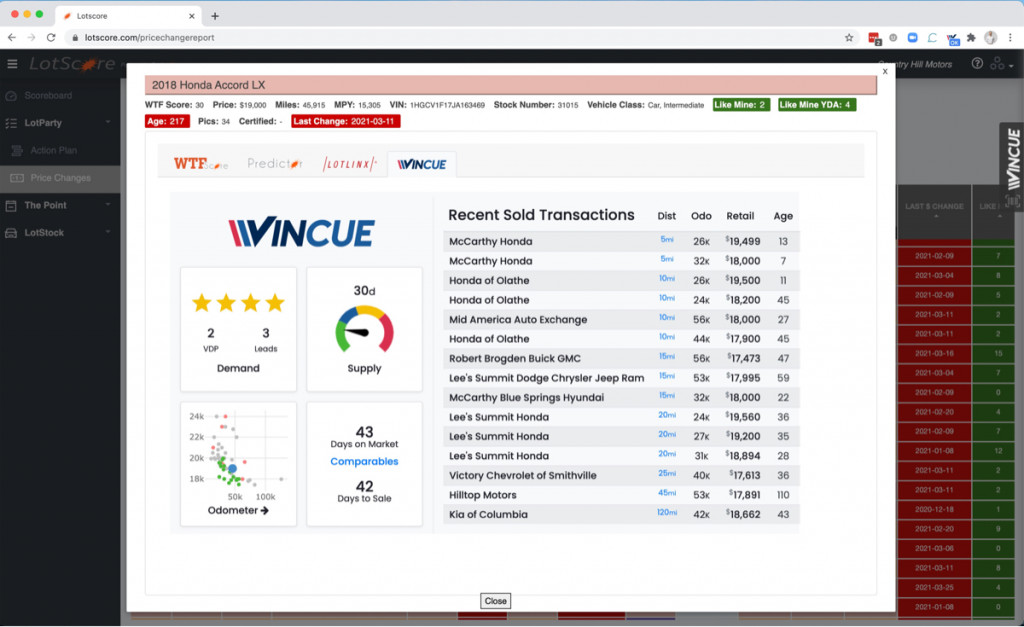Click Victory Chevrolet of Smithville row
This screenshot has width=1024, height=627.
pos(621,475)
